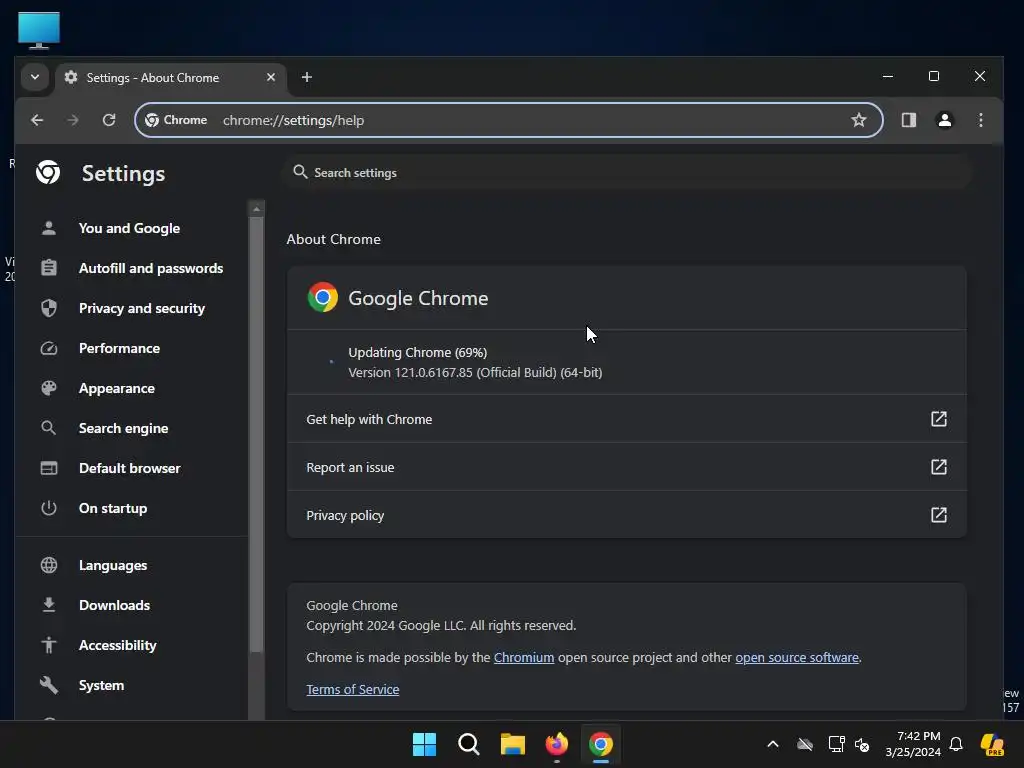Open Firefox from the taskbar

point(556,744)
